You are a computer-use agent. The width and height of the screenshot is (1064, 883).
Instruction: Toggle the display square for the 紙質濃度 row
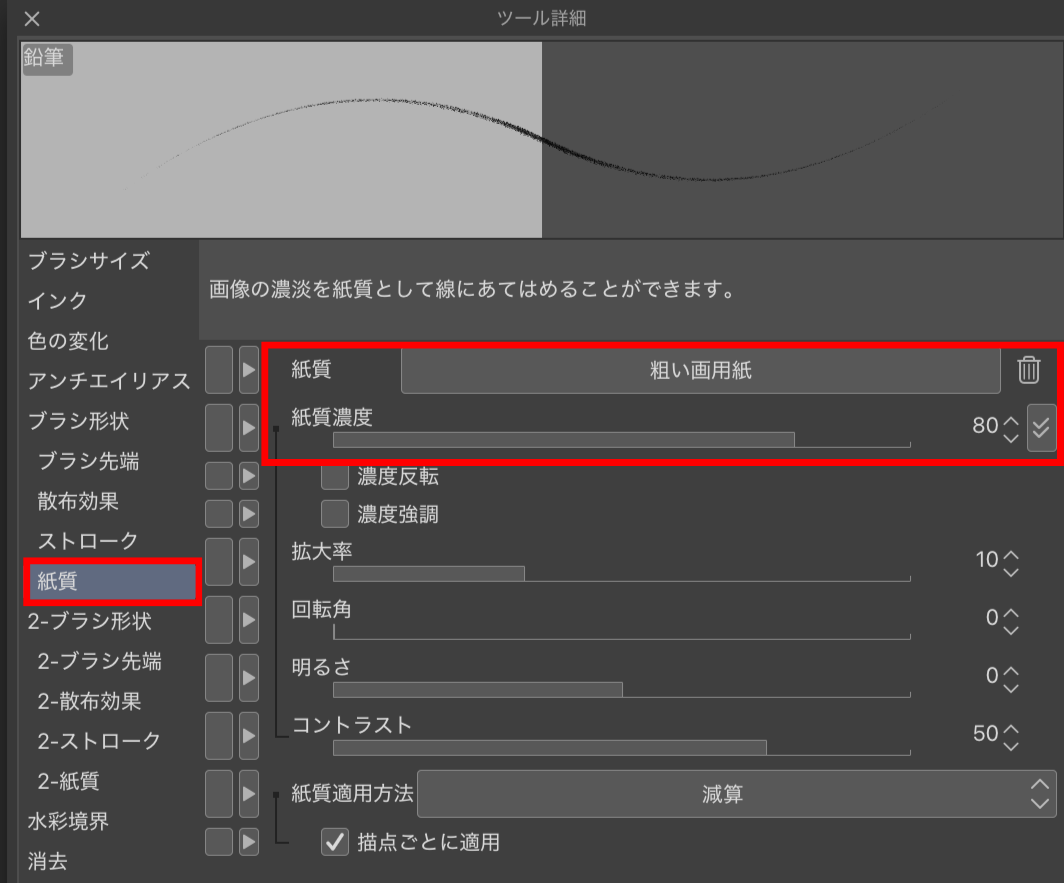pos(218,428)
